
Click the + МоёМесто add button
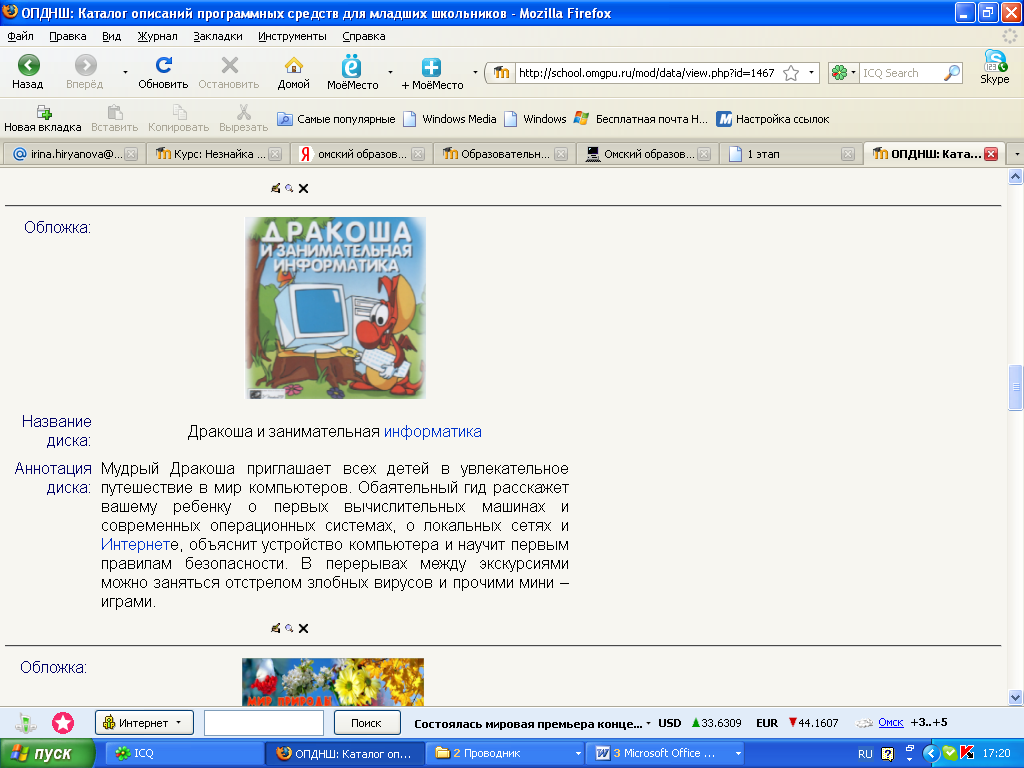coord(432,72)
